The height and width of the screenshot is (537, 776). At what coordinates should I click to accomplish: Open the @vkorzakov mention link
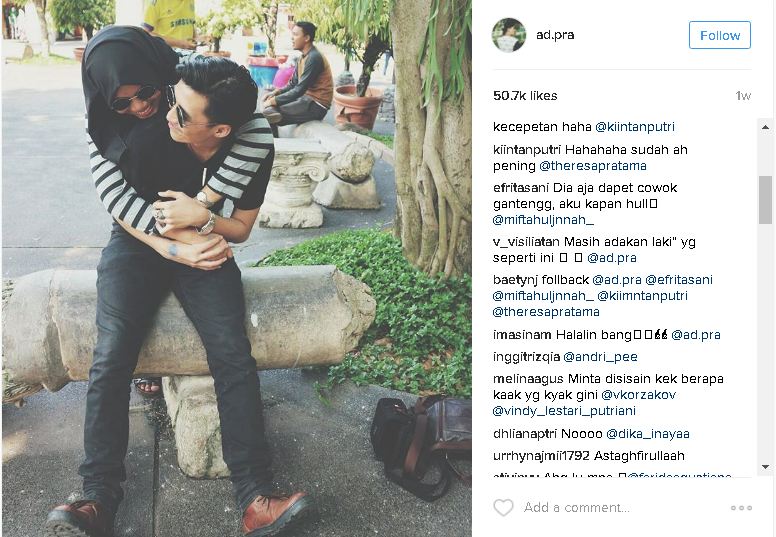pos(638,395)
